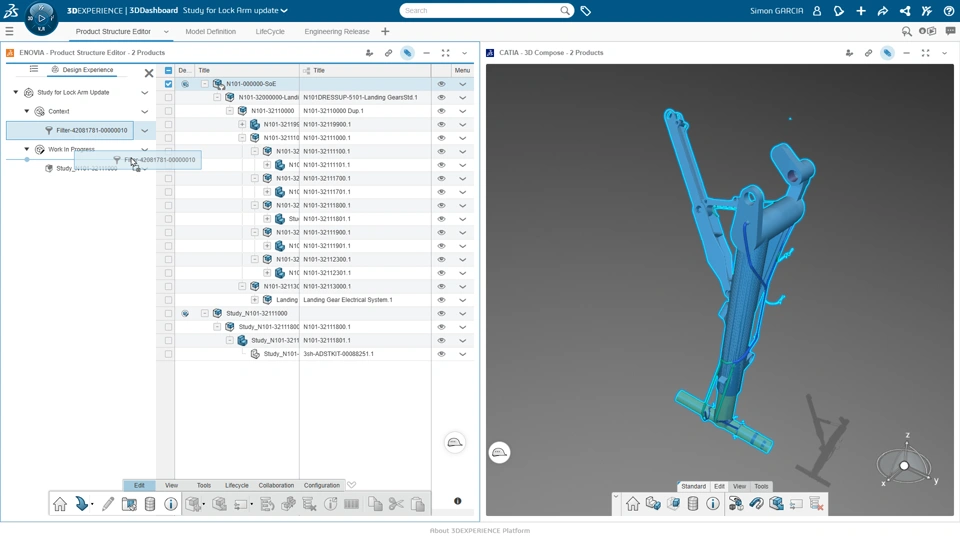This screenshot has width=960, height=540.
Task: Click the XYZ orientation robot compass
Action: (x=904, y=465)
